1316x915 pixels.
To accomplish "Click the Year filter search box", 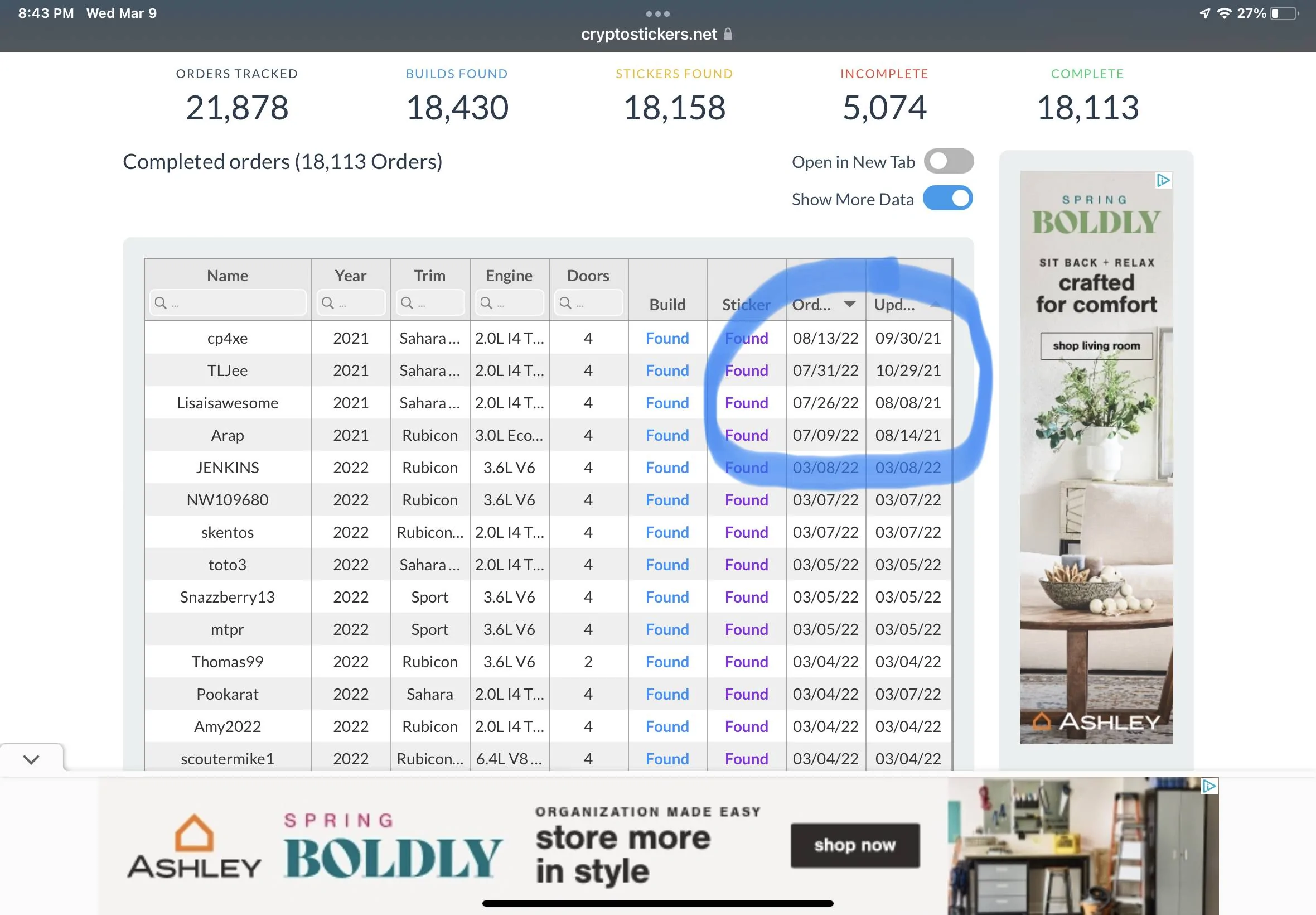I will 351,303.
